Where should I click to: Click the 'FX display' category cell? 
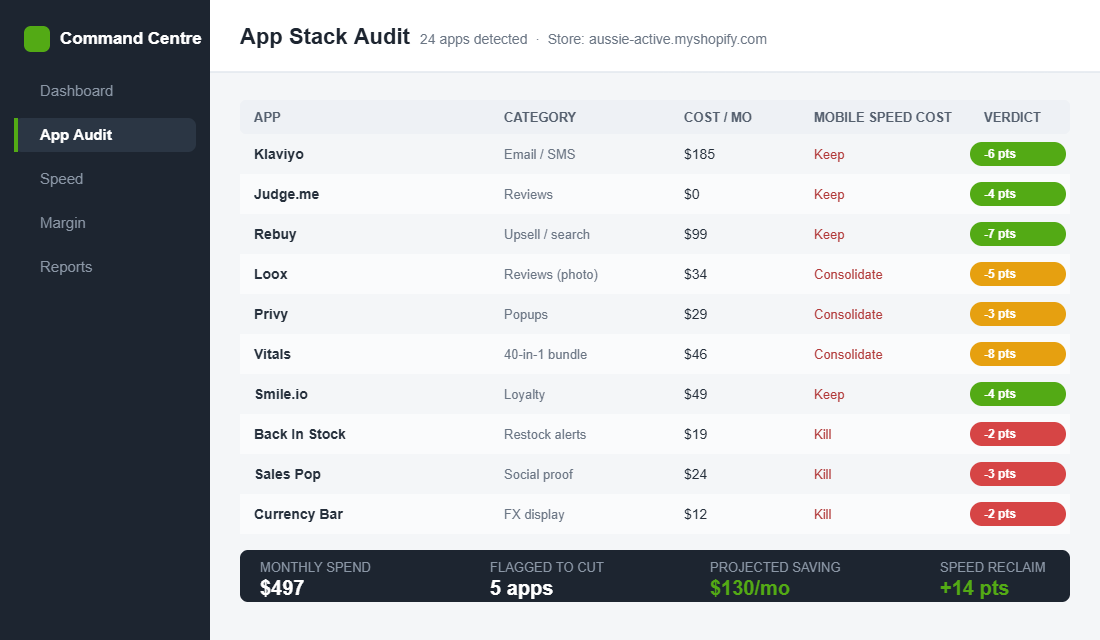click(534, 514)
